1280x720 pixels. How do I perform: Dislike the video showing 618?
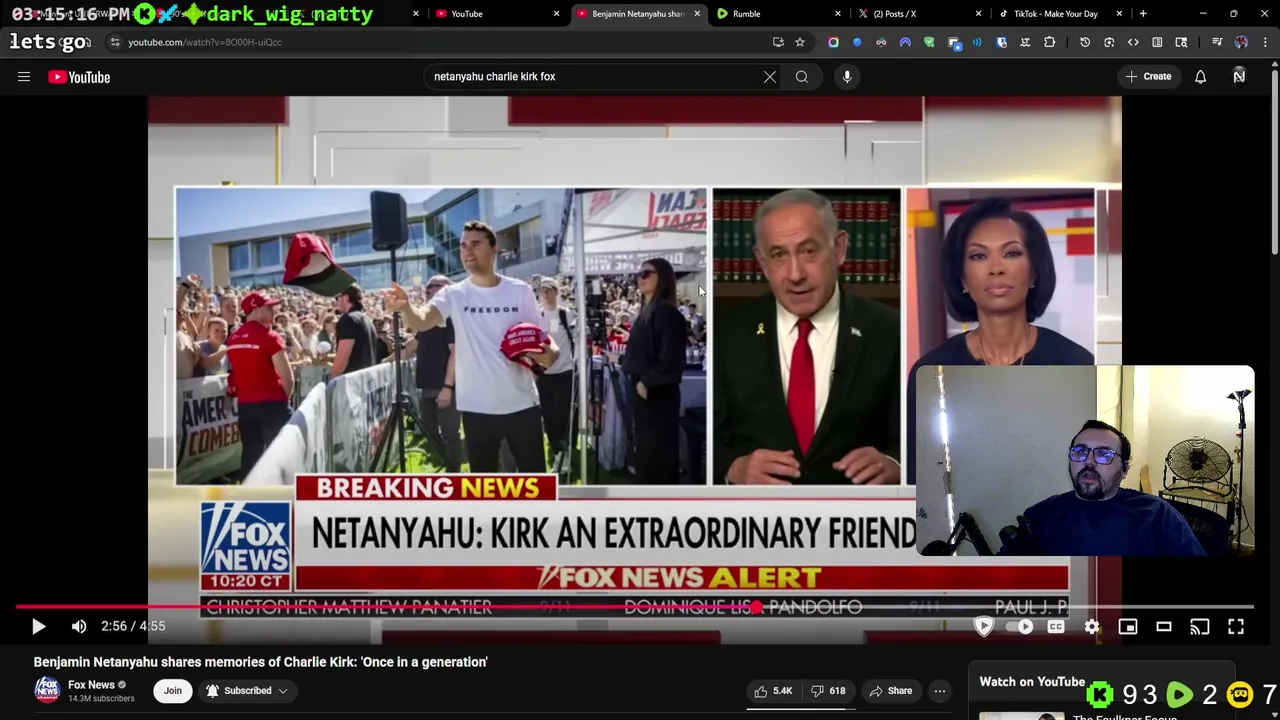(x=828, y=691)
